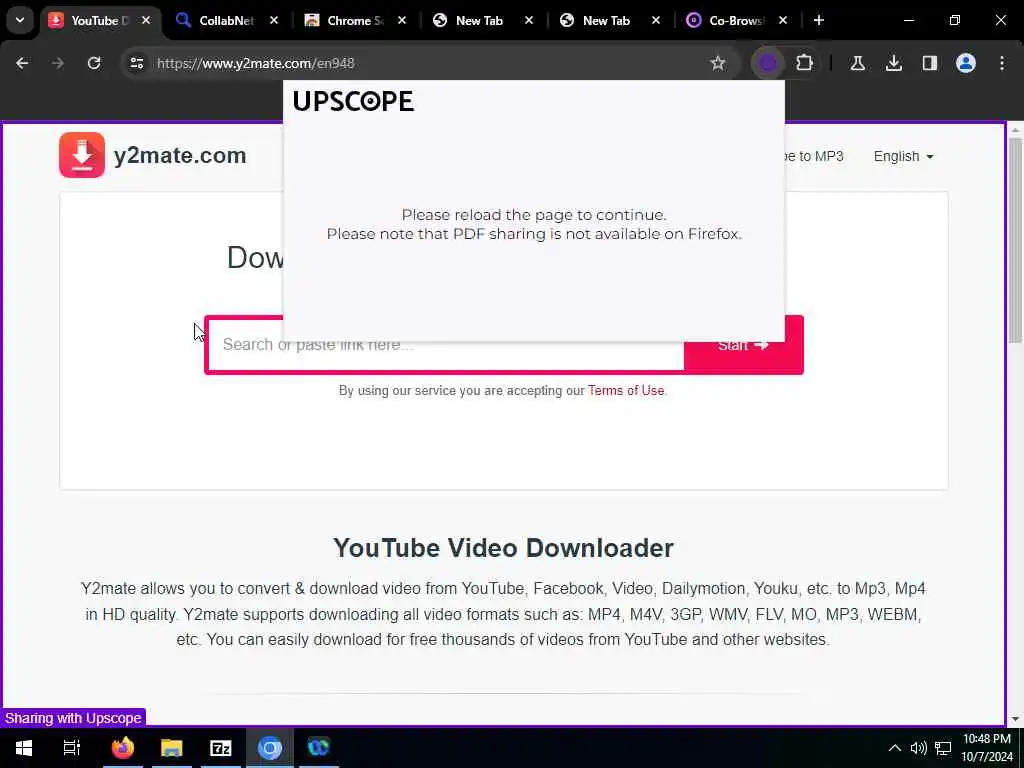The width and height of the screenshot is (1024, 768).
Task: Click the network tray icon
Action: point(943,748)
